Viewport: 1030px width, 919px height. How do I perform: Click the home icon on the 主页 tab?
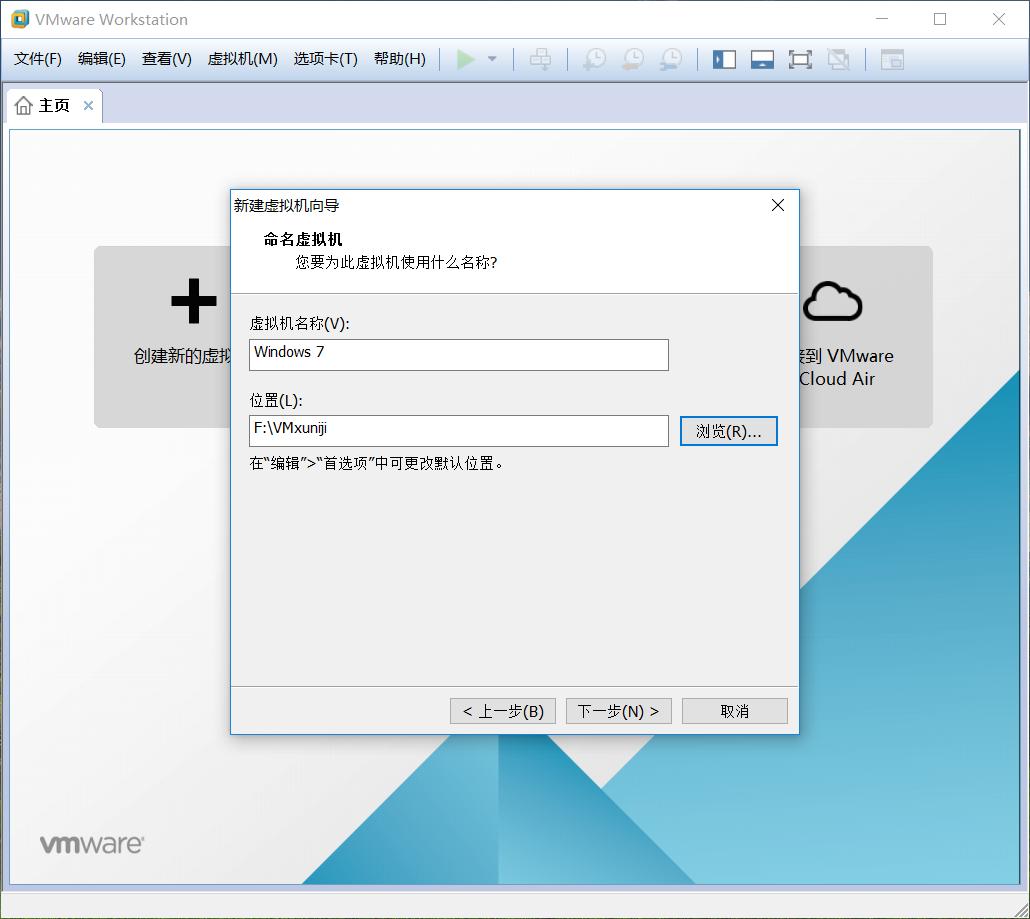coord(24,106)
